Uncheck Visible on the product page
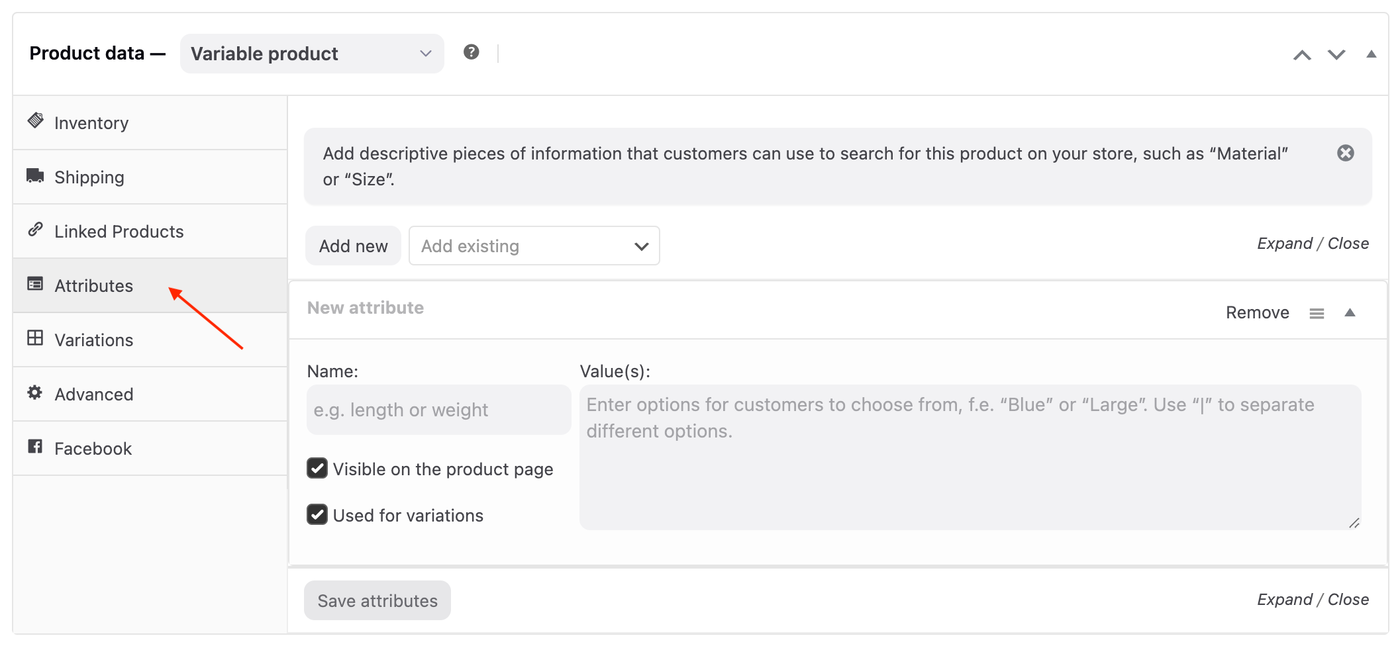 (x=317, y=468)
